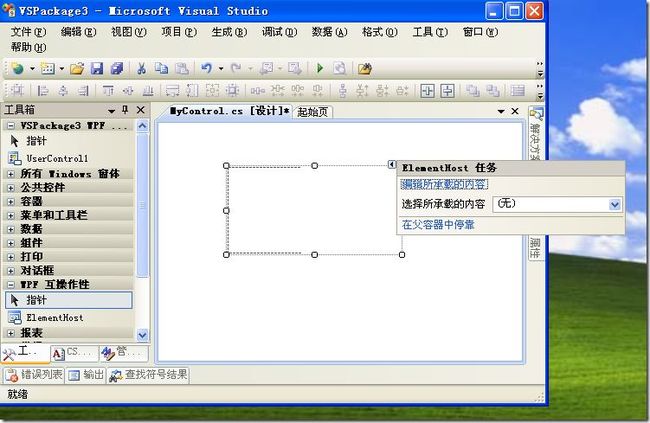Screen dimensions: 650x423
Task: Click the Align Centers layout icon
Action: pyautogui.click(x=63, y=90)
